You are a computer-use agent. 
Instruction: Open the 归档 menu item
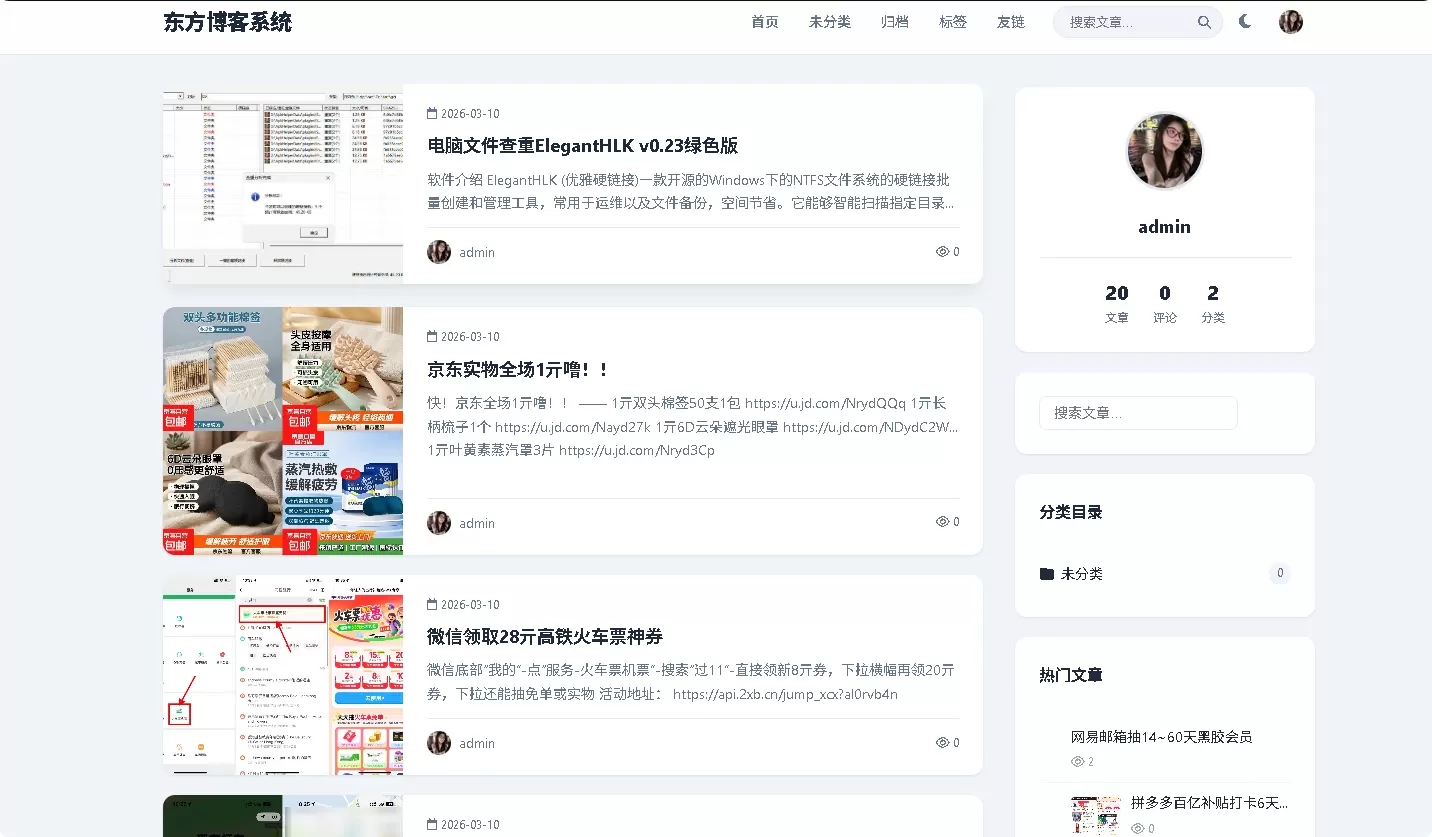point(894,21)
